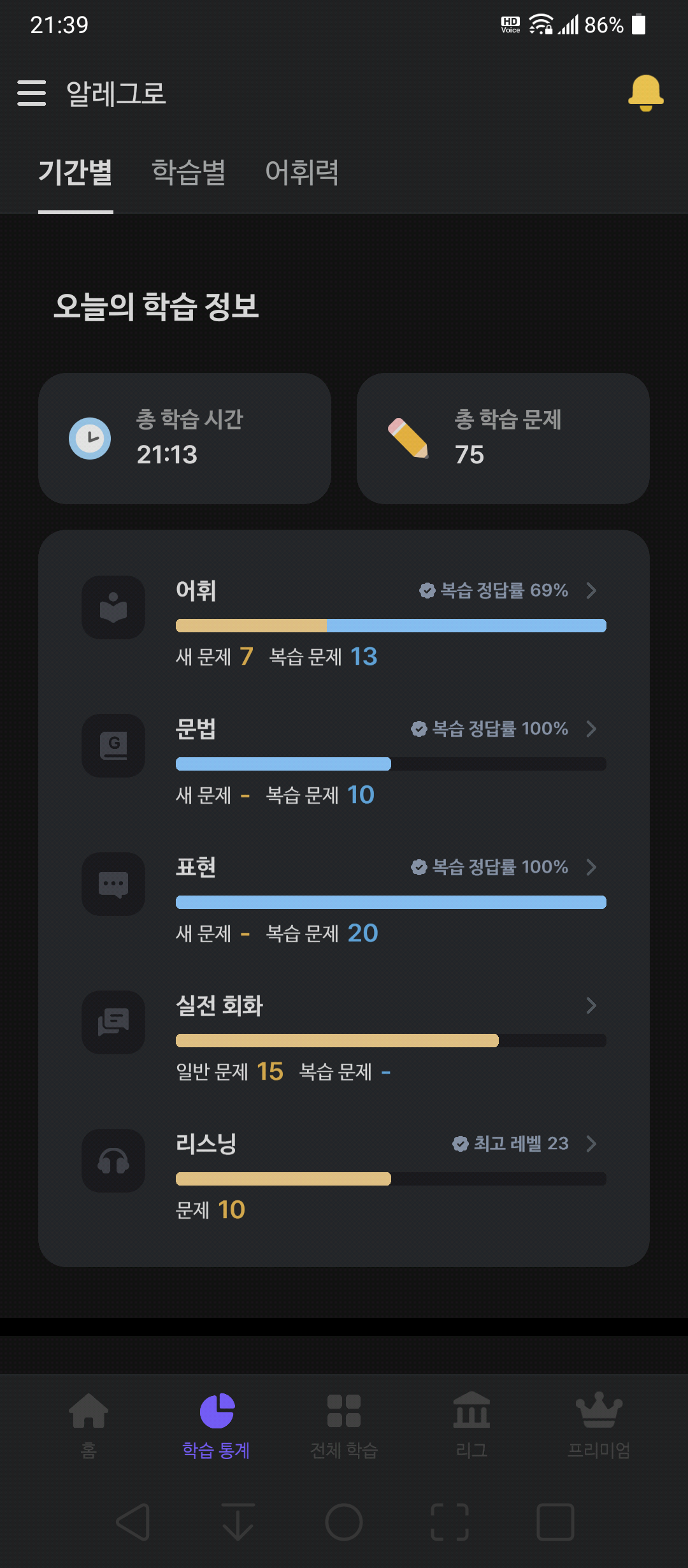Switch to the 어휘력 tab

302,172
